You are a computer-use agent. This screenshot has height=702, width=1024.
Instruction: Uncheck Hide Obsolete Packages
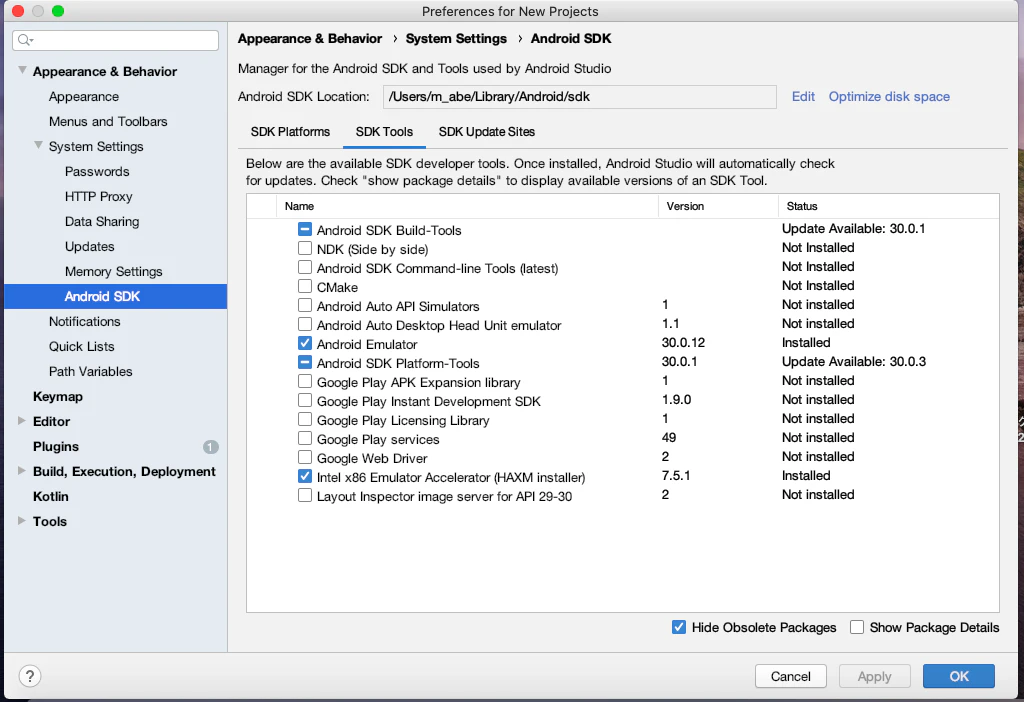click(679, 628)
